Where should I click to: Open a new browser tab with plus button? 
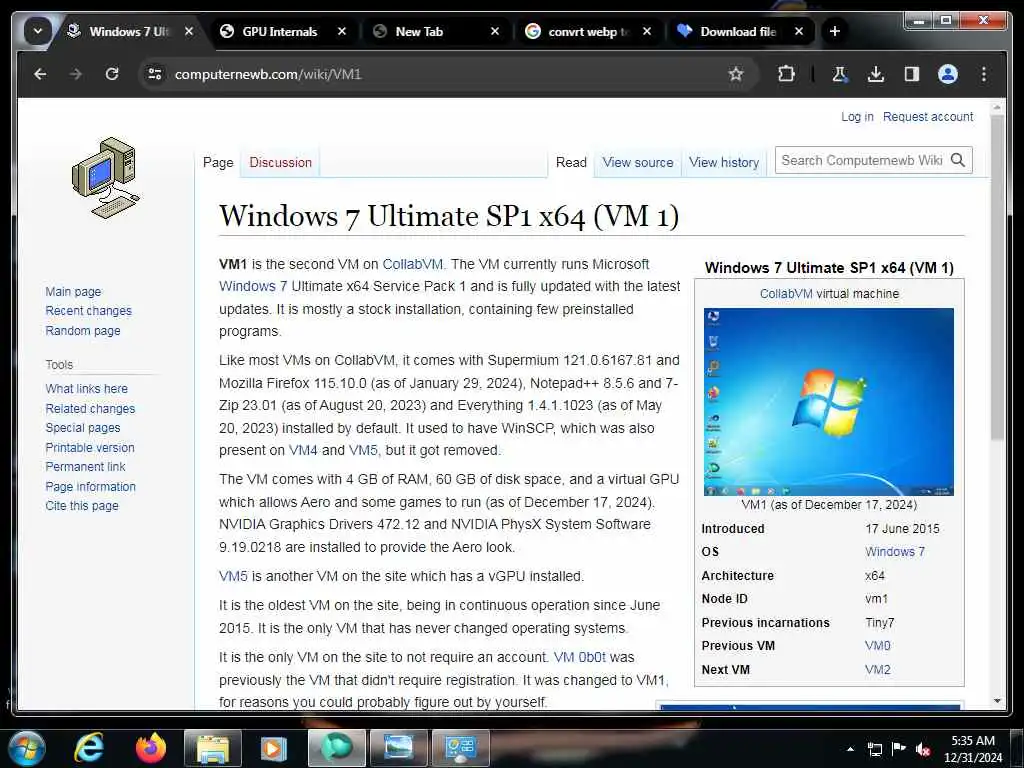tap(834, 31)
